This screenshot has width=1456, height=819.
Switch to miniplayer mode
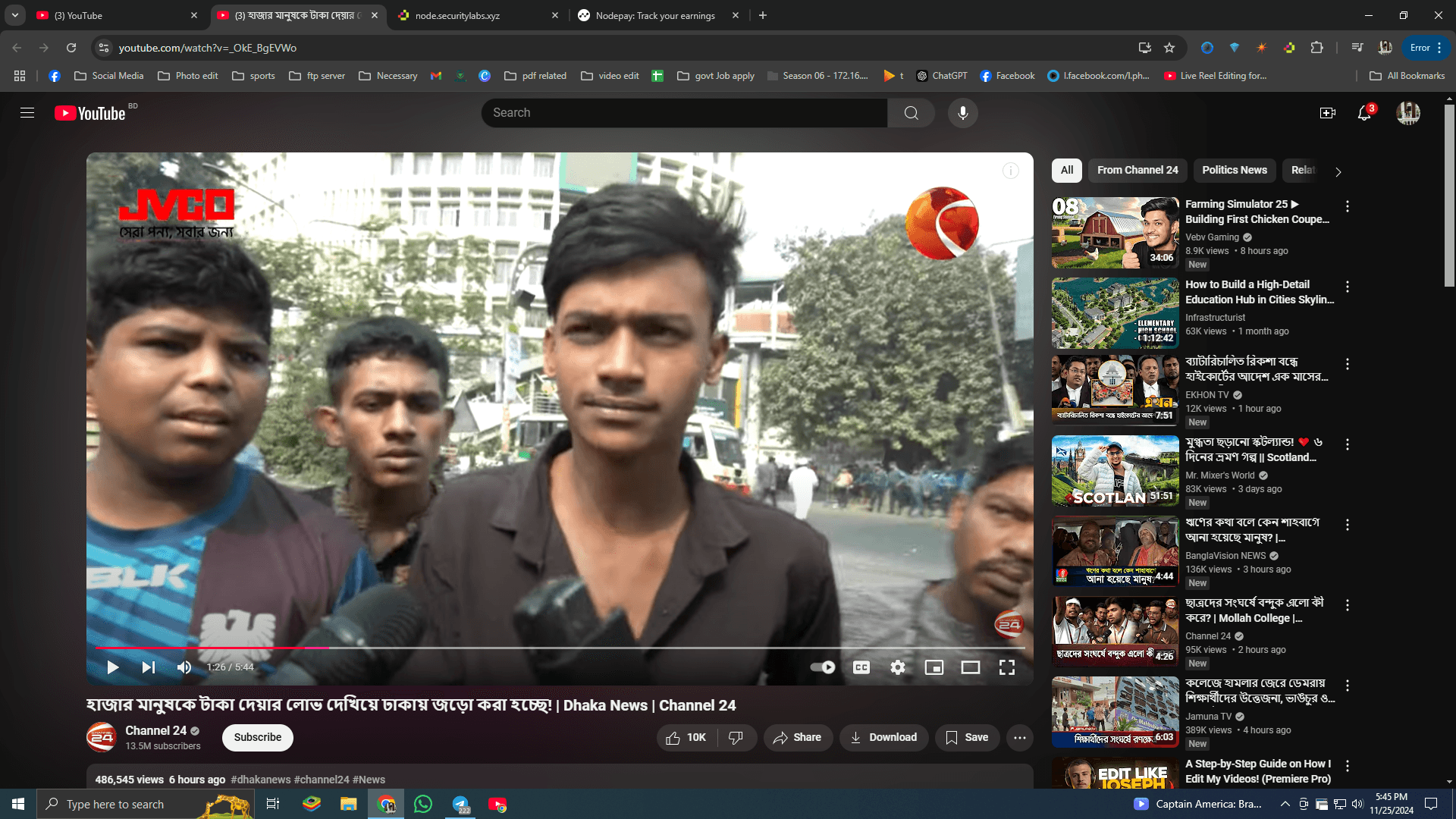(934, 667)
